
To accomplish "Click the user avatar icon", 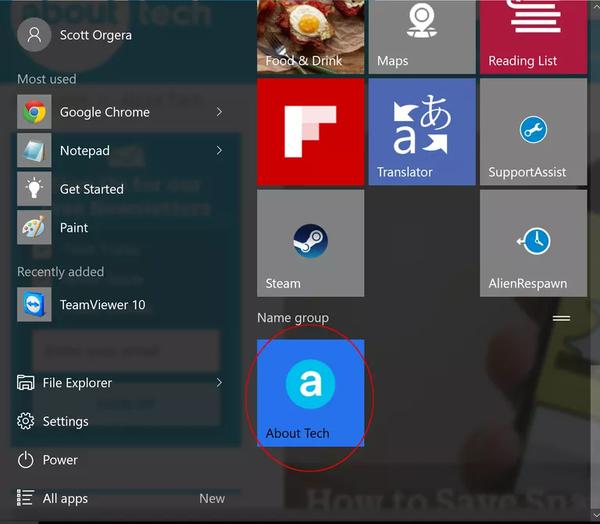I will pos(34,35).
